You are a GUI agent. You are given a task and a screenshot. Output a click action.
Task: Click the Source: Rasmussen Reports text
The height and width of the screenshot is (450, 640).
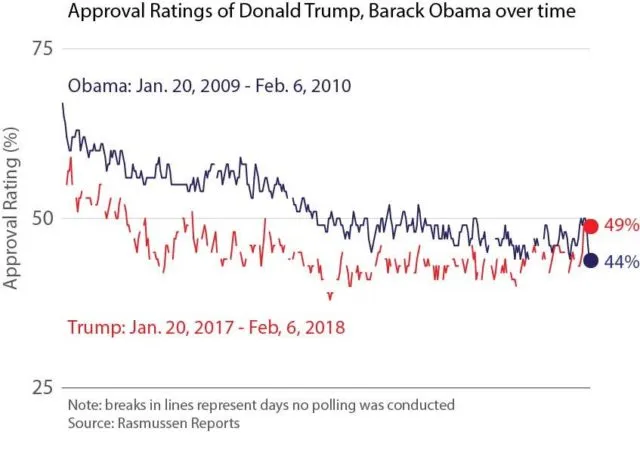[x=154, y=423]
